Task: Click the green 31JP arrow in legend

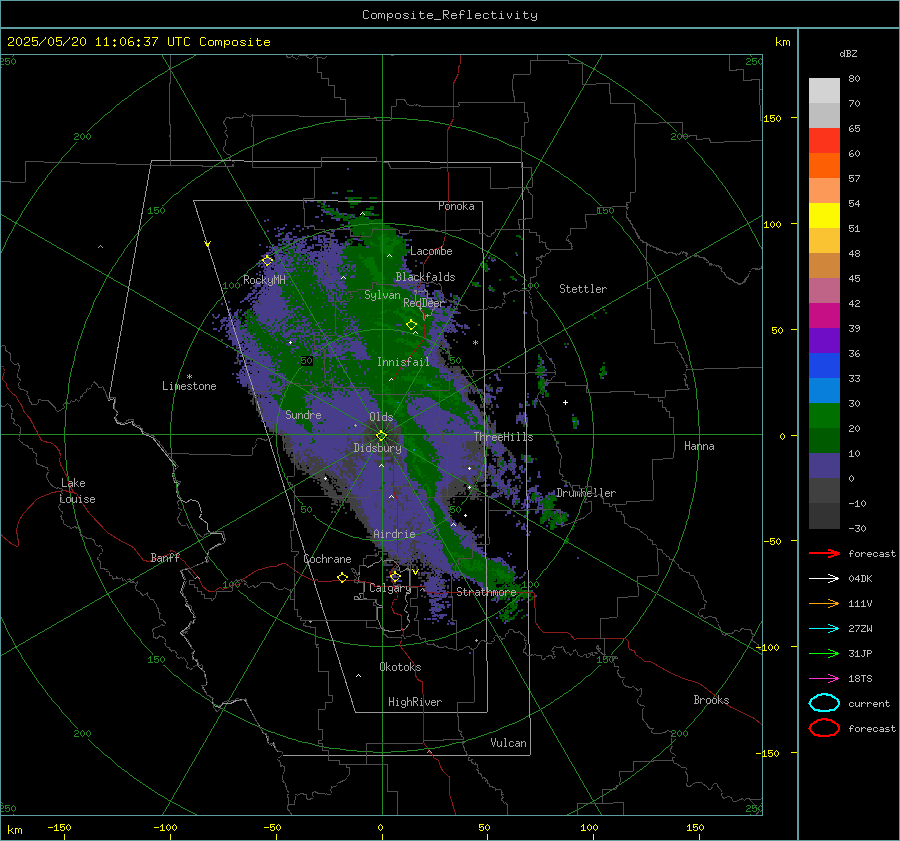Action: [x=824, y=653]
